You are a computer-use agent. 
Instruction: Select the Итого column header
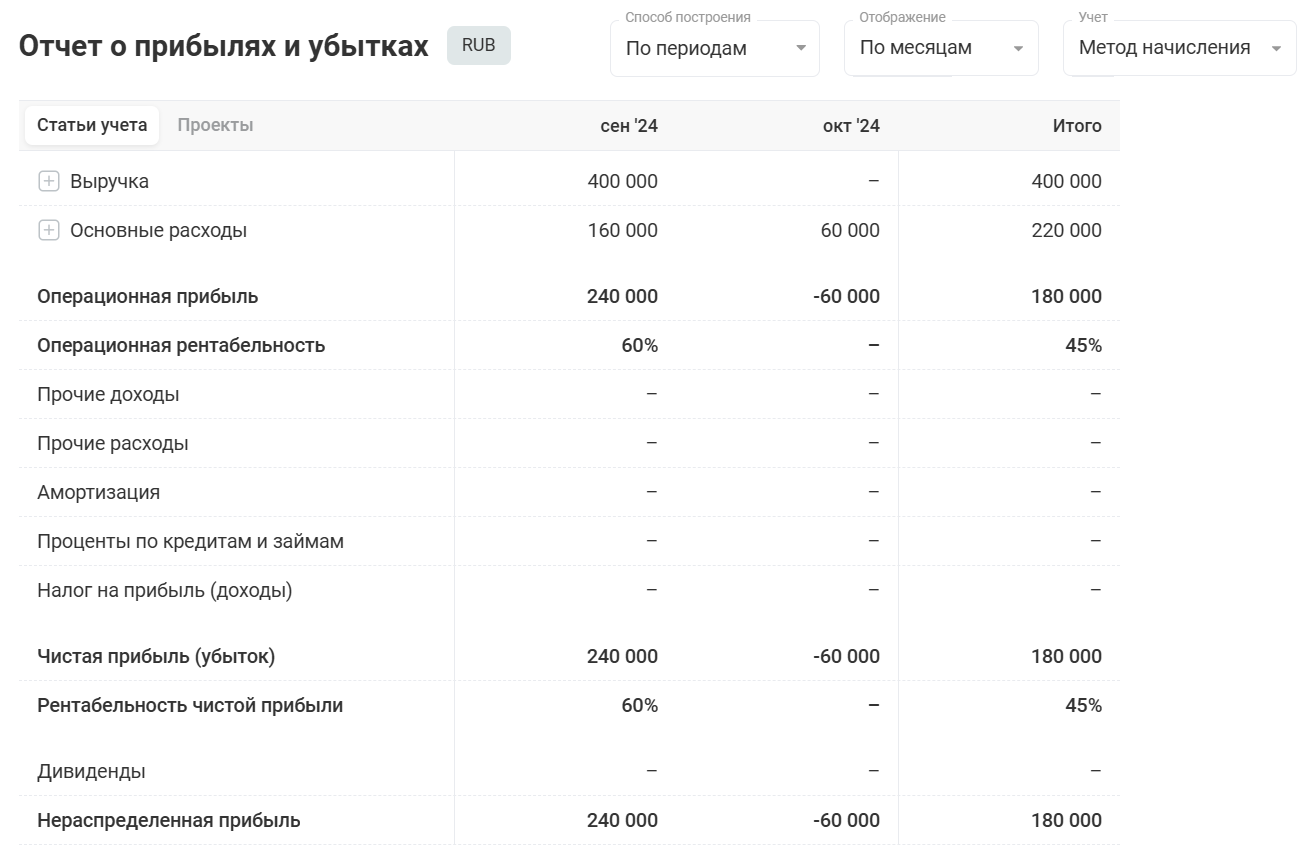[1076, 126]
